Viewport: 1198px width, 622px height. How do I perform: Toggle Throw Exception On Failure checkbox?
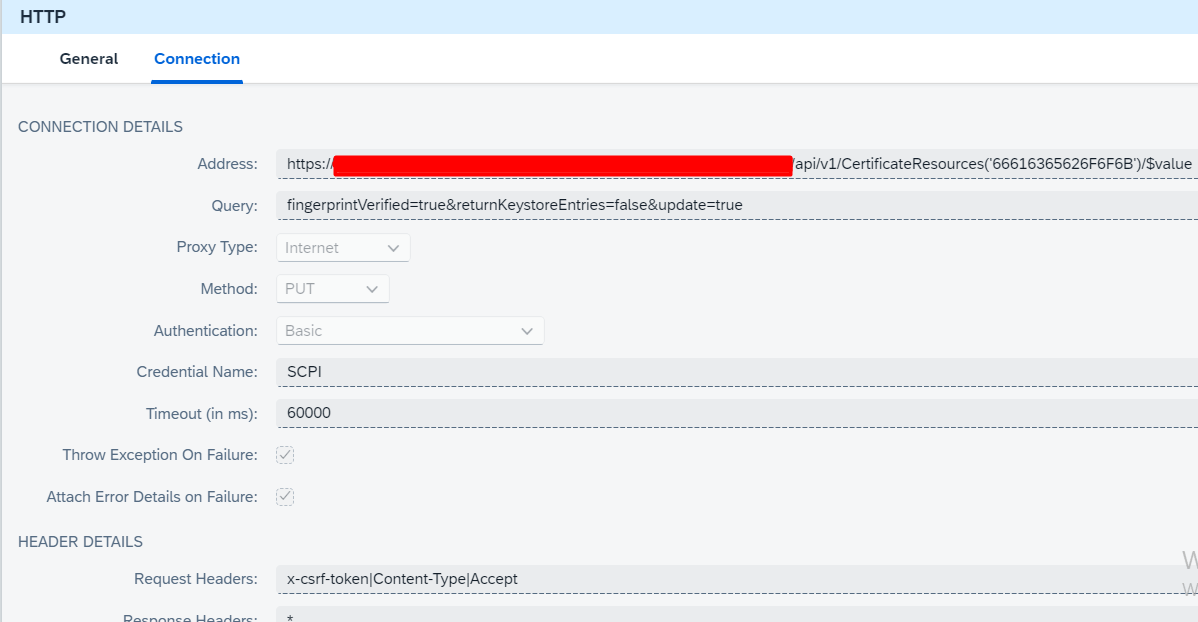pyautogui.click(x=285, y=455)
